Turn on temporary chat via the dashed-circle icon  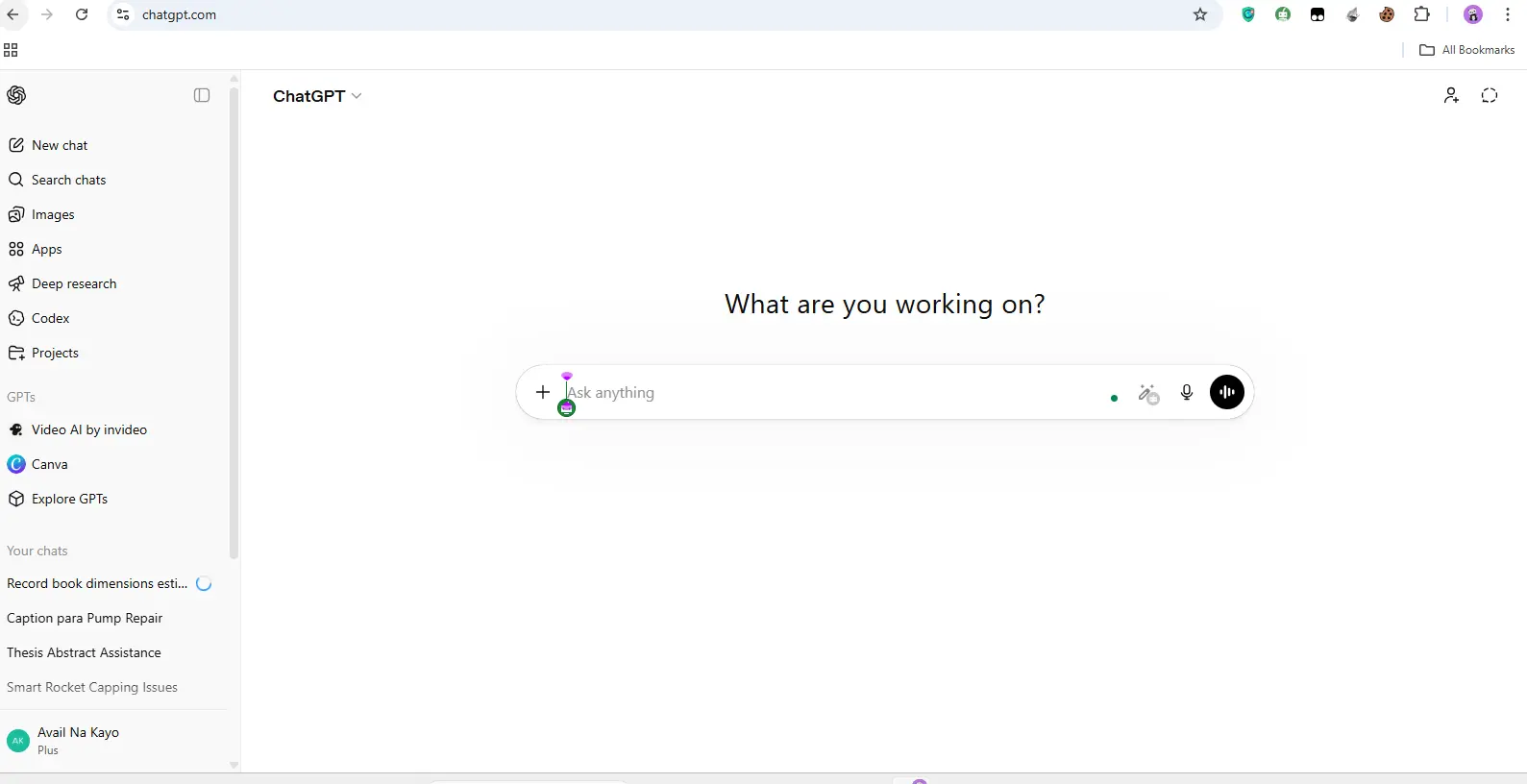click(1490, 95)
